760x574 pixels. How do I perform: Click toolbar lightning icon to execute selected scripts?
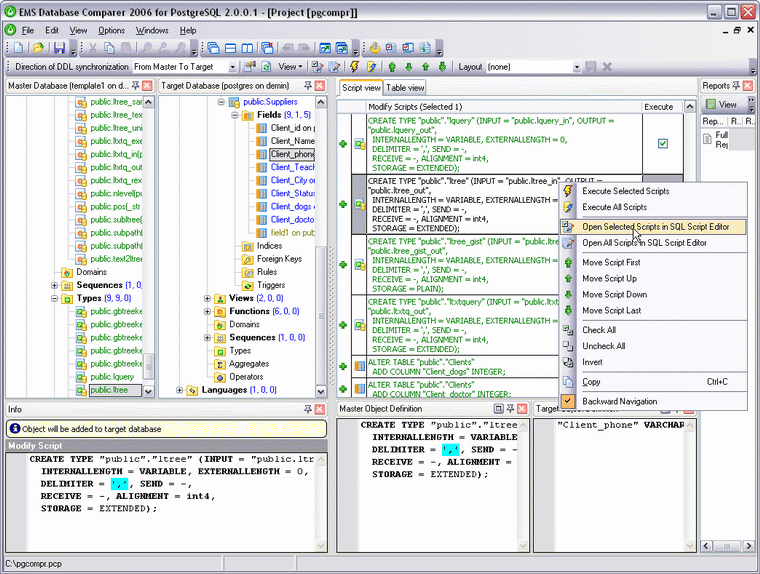(x=354, y=67)
